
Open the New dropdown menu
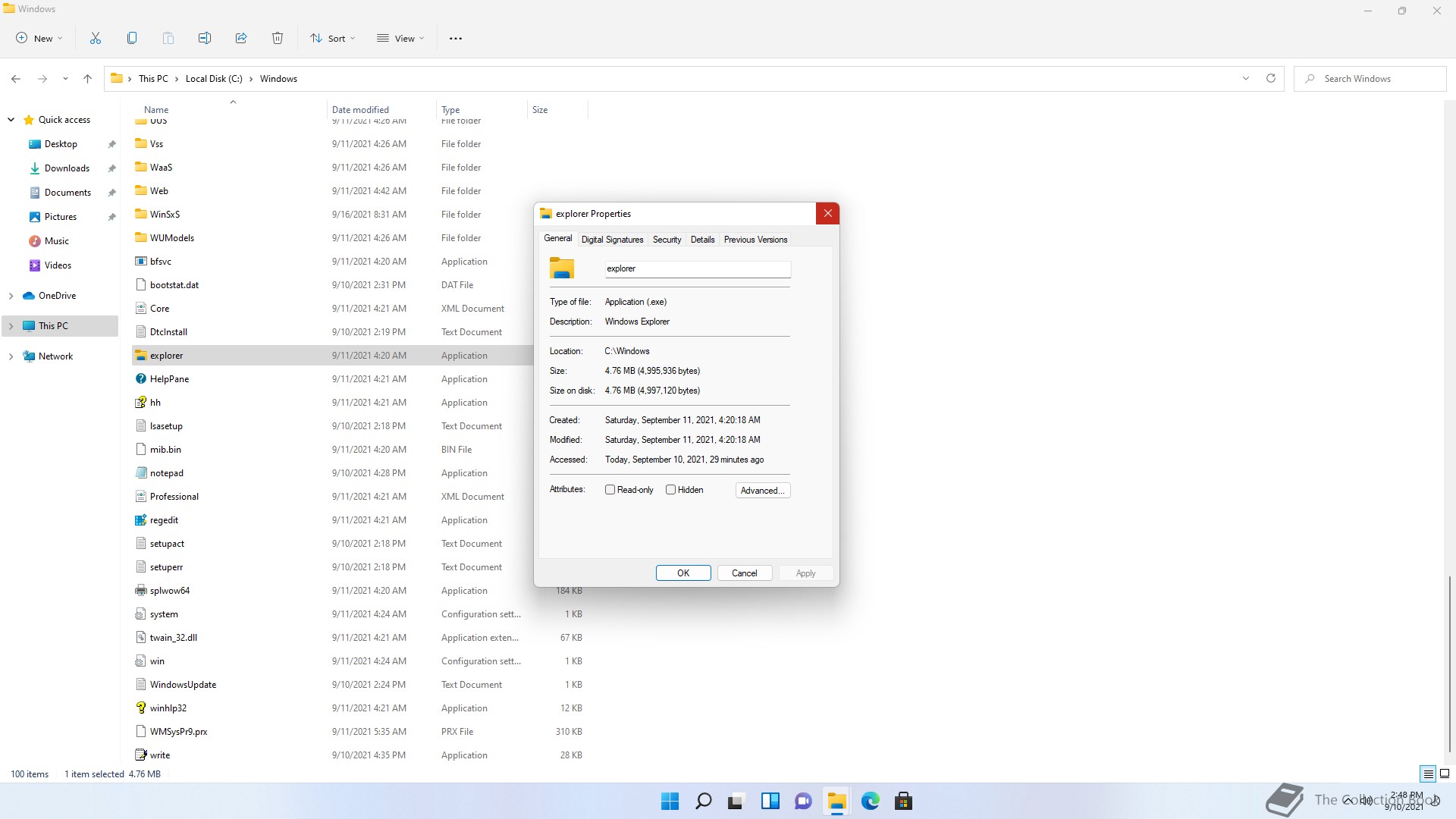click(x=39, y=38)
